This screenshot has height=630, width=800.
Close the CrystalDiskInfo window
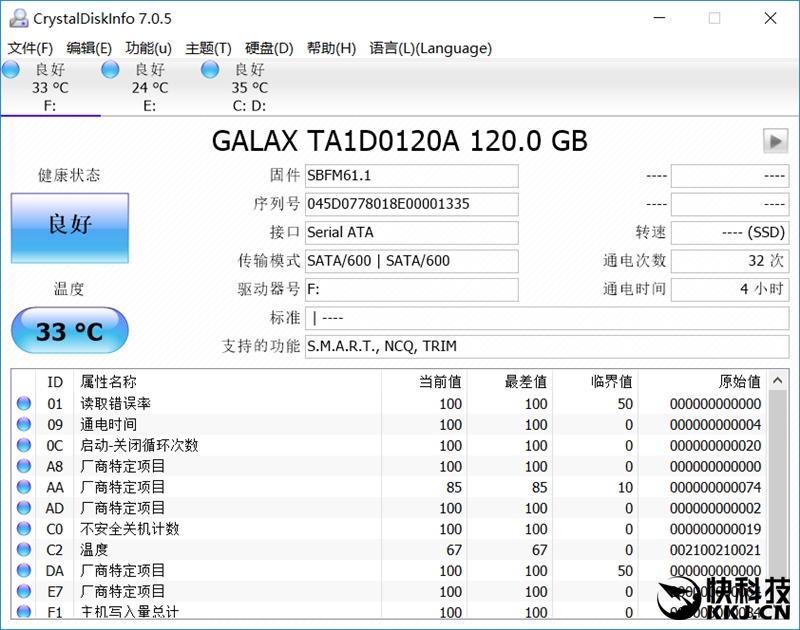[770, 18]
